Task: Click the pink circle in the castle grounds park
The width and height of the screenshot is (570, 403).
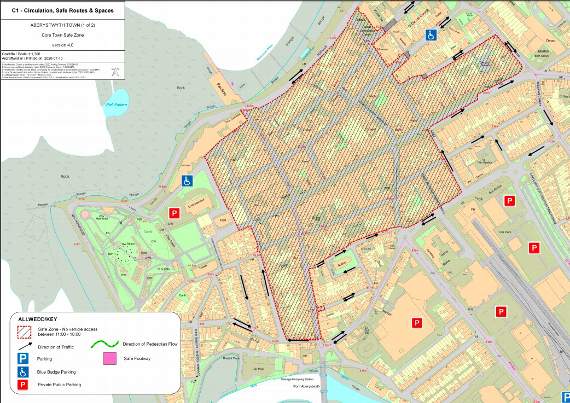Action: 85,214
